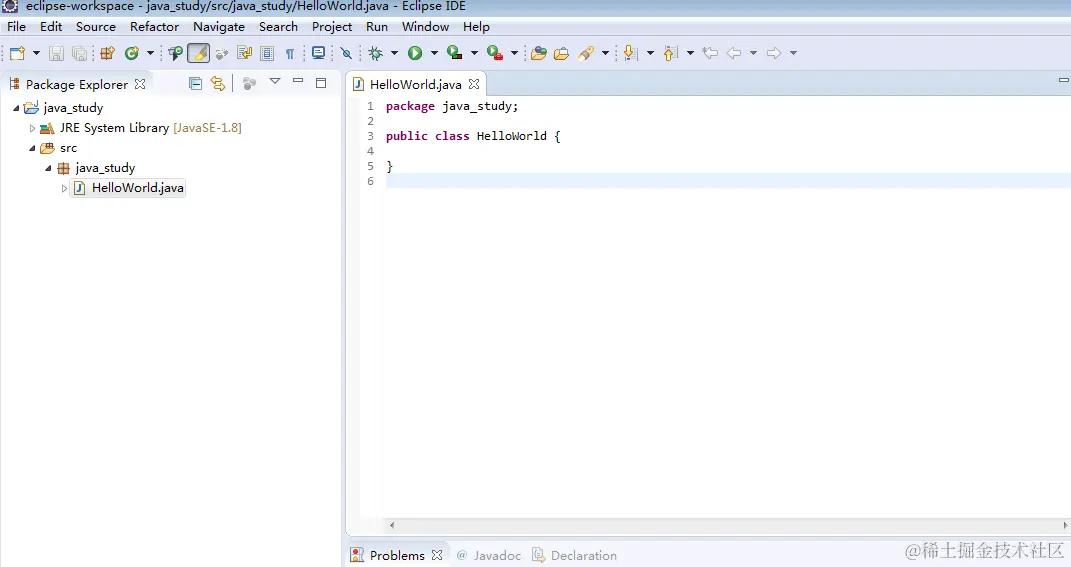Close the Package Explorer tab
Viewport: 1071px width, 567px height.
(x=140, y=84)
